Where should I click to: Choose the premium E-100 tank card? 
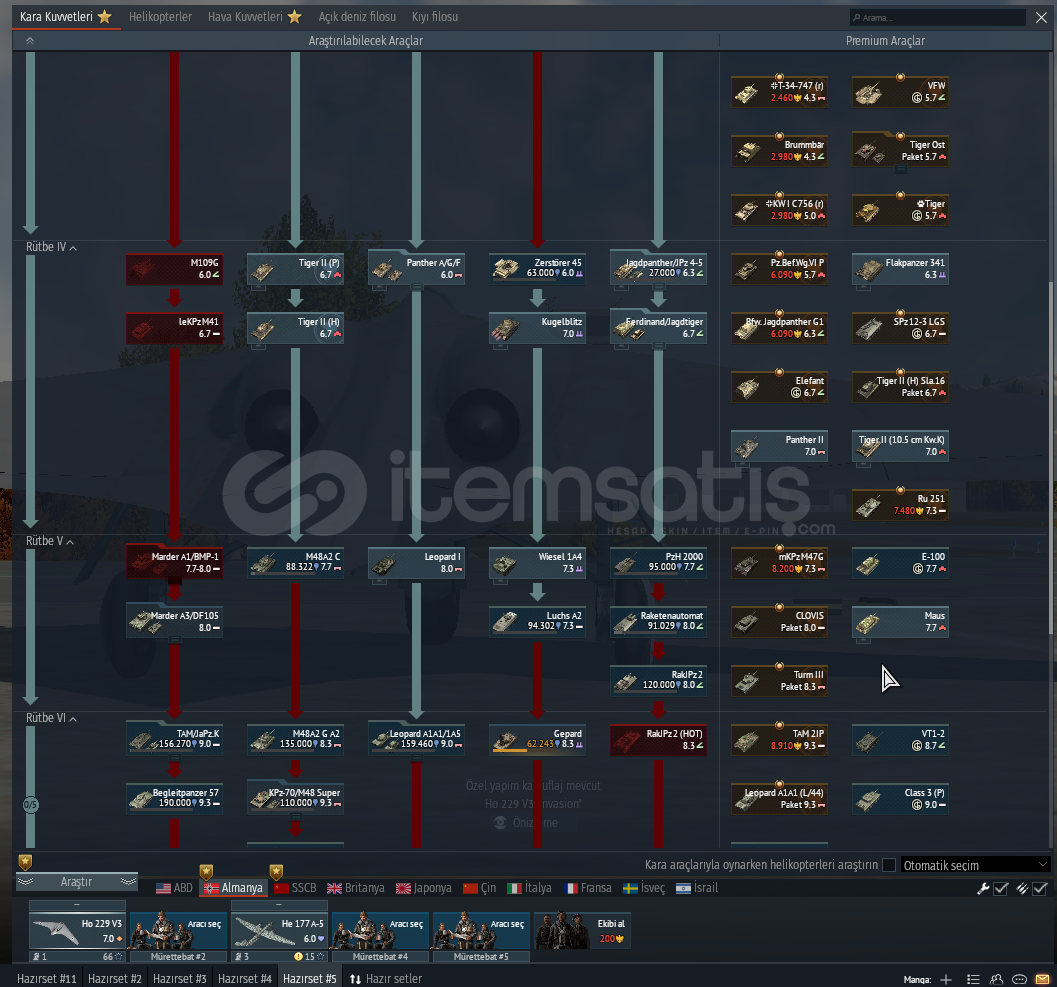tap(900, 564)
